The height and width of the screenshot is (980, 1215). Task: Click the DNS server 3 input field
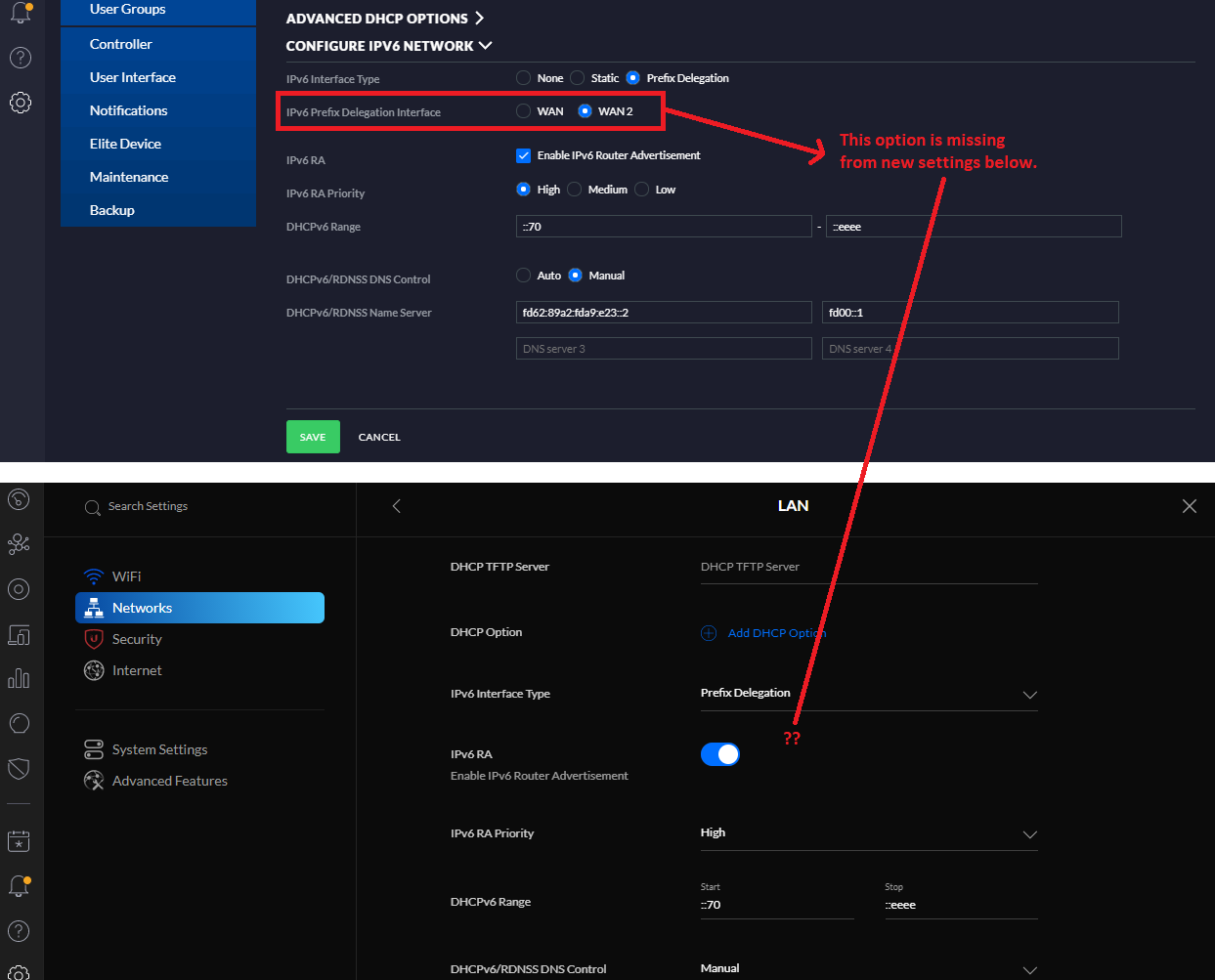pos(664,349)
